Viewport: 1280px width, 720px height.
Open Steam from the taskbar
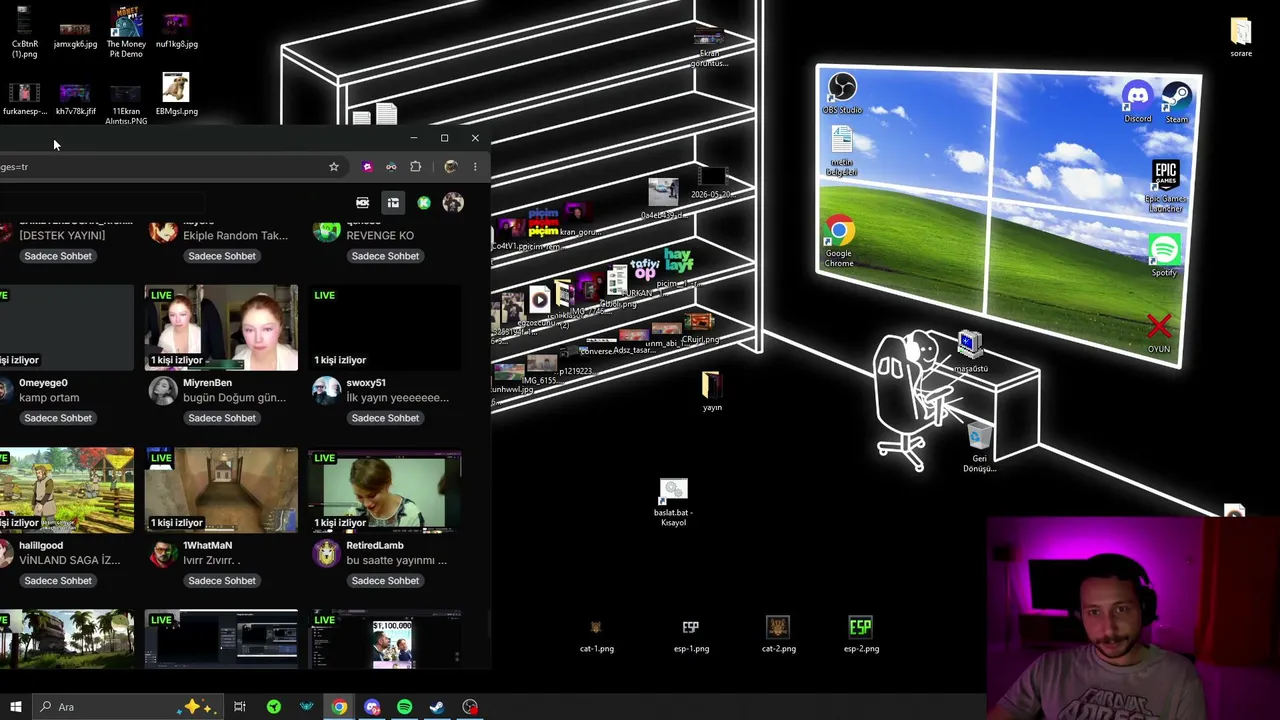click(x=437, y=707)
